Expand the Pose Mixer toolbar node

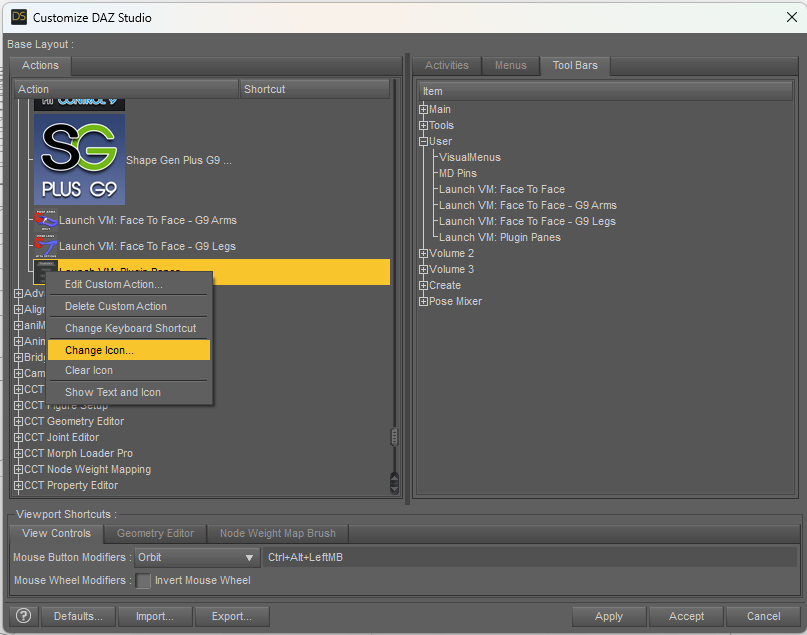[423, 301]
